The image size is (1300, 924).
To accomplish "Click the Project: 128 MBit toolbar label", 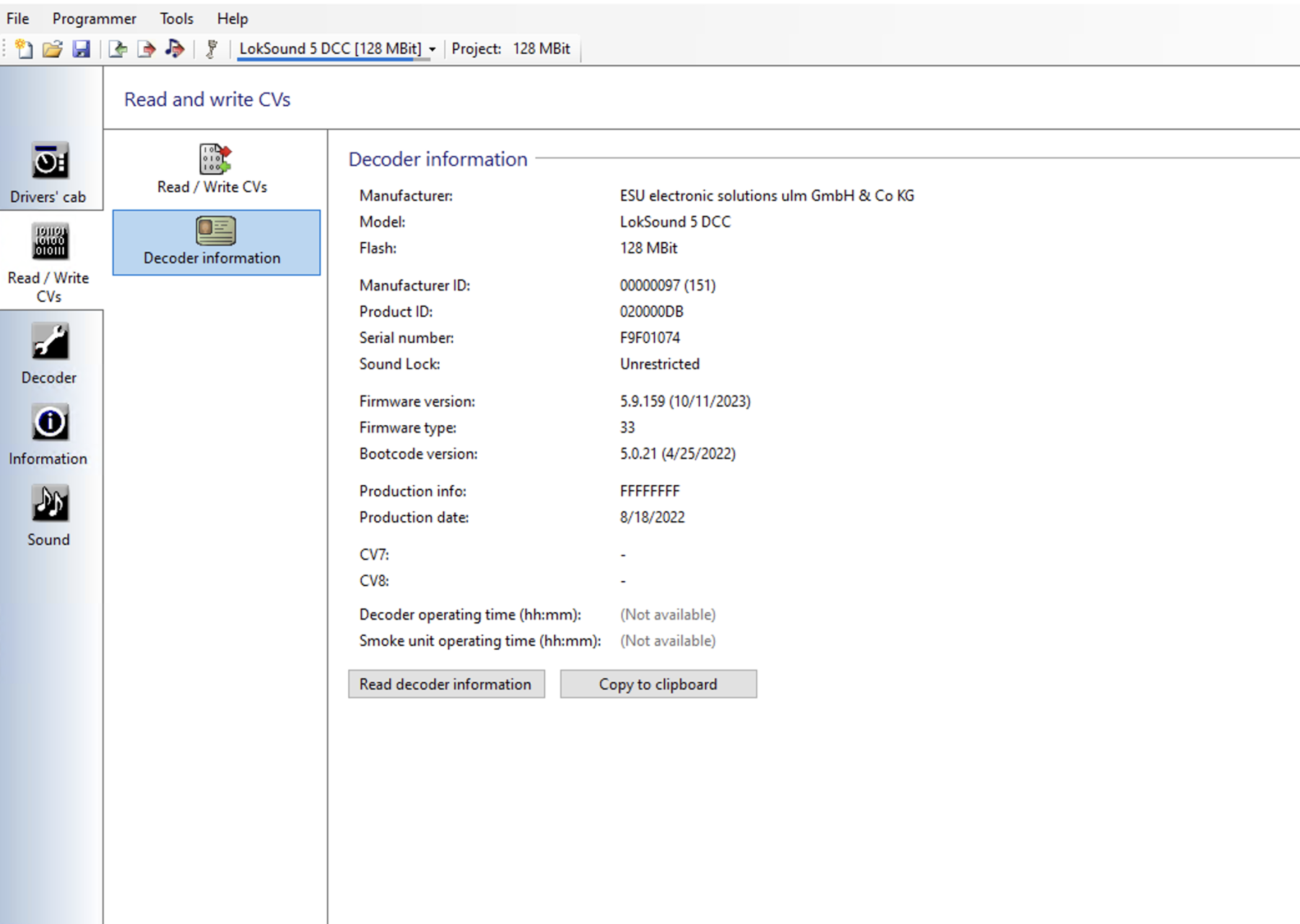I will tap(511, 49).
